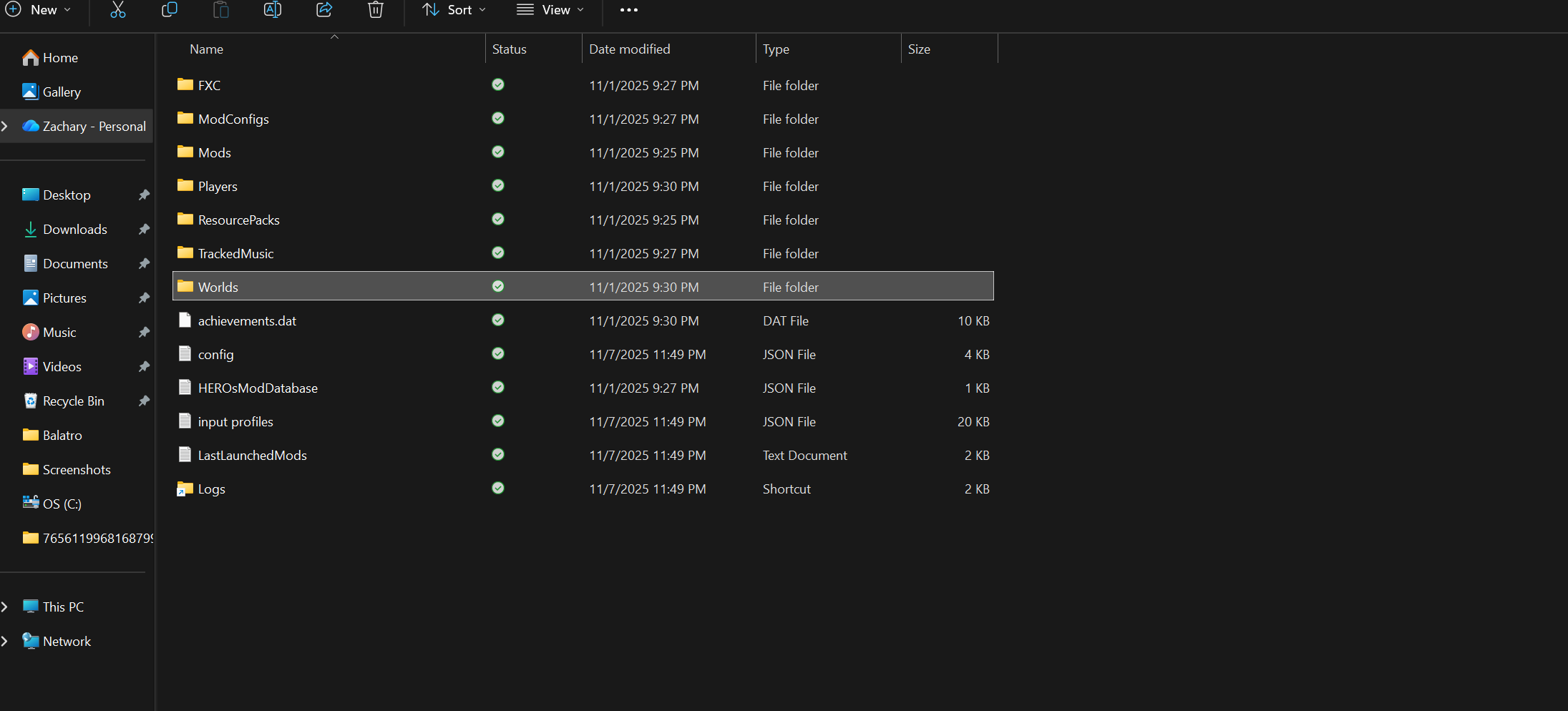Click the Logs shortcut folder icon
Viewport: 1568px width, 711px height.
pos(185,489)
